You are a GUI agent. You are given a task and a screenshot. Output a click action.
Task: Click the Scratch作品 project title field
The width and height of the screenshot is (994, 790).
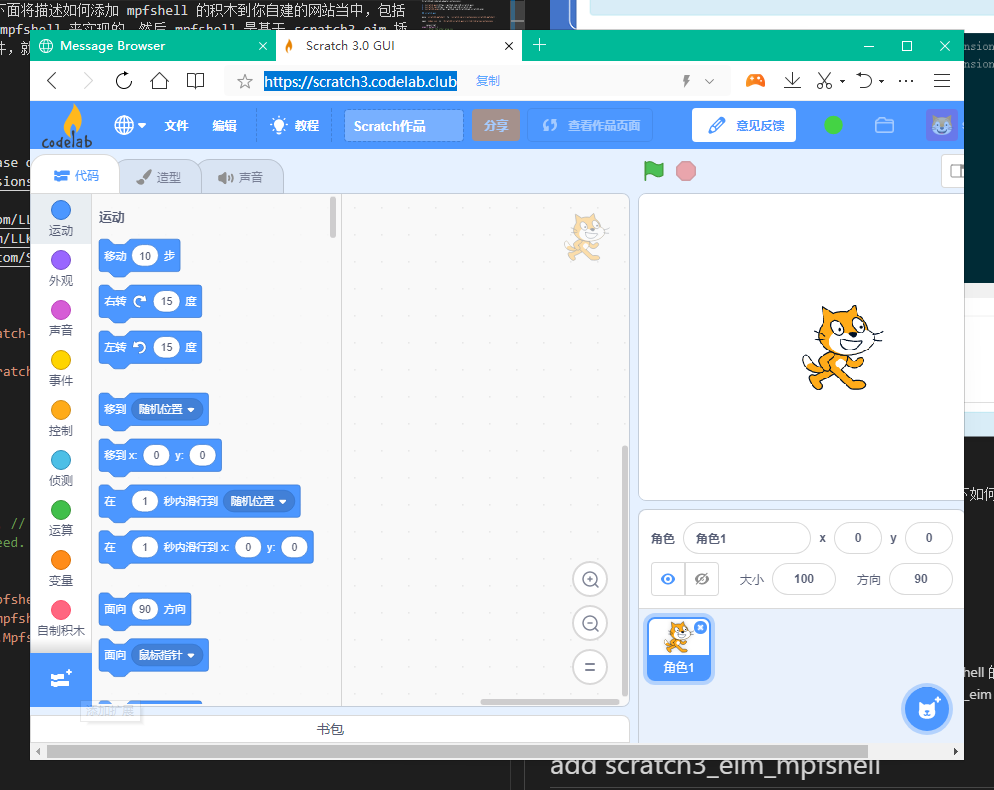point(404,126)
